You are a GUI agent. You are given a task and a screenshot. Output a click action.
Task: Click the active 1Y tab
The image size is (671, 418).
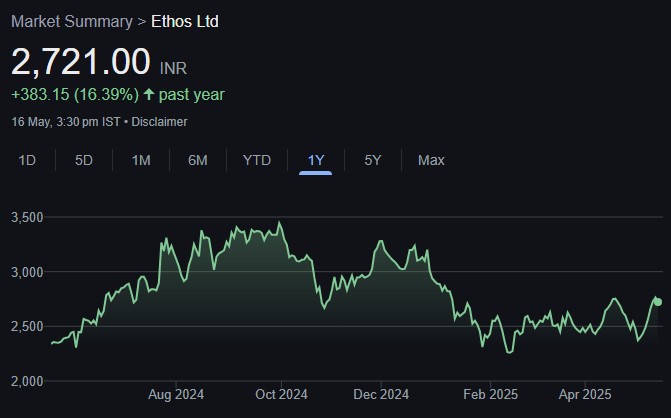click(316, 160)
